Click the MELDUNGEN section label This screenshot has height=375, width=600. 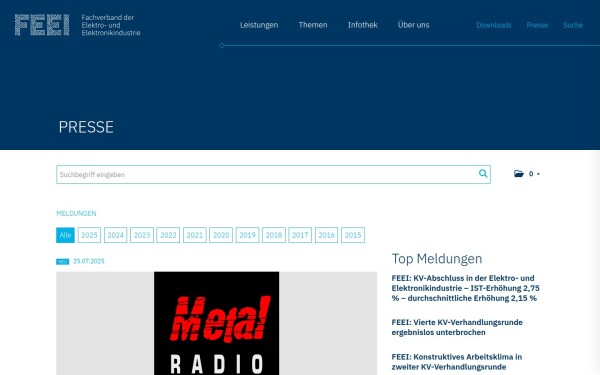76,213
